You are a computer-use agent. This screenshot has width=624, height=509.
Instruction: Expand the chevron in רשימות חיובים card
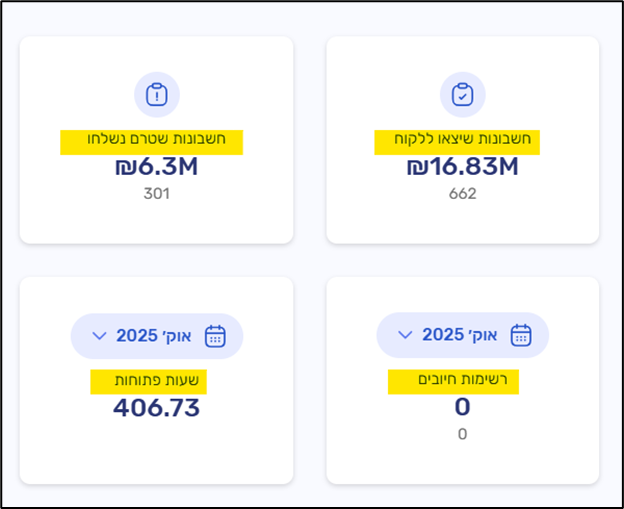(404, 335)
